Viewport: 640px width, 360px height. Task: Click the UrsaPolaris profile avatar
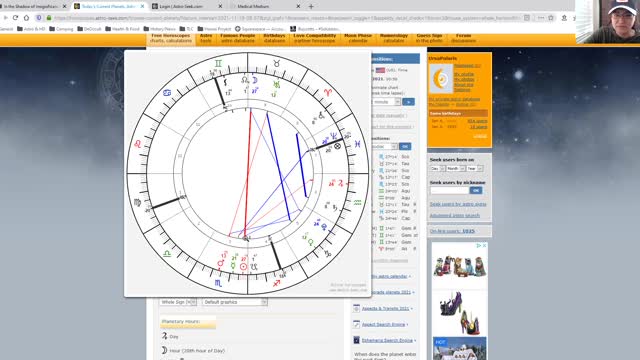440,78
